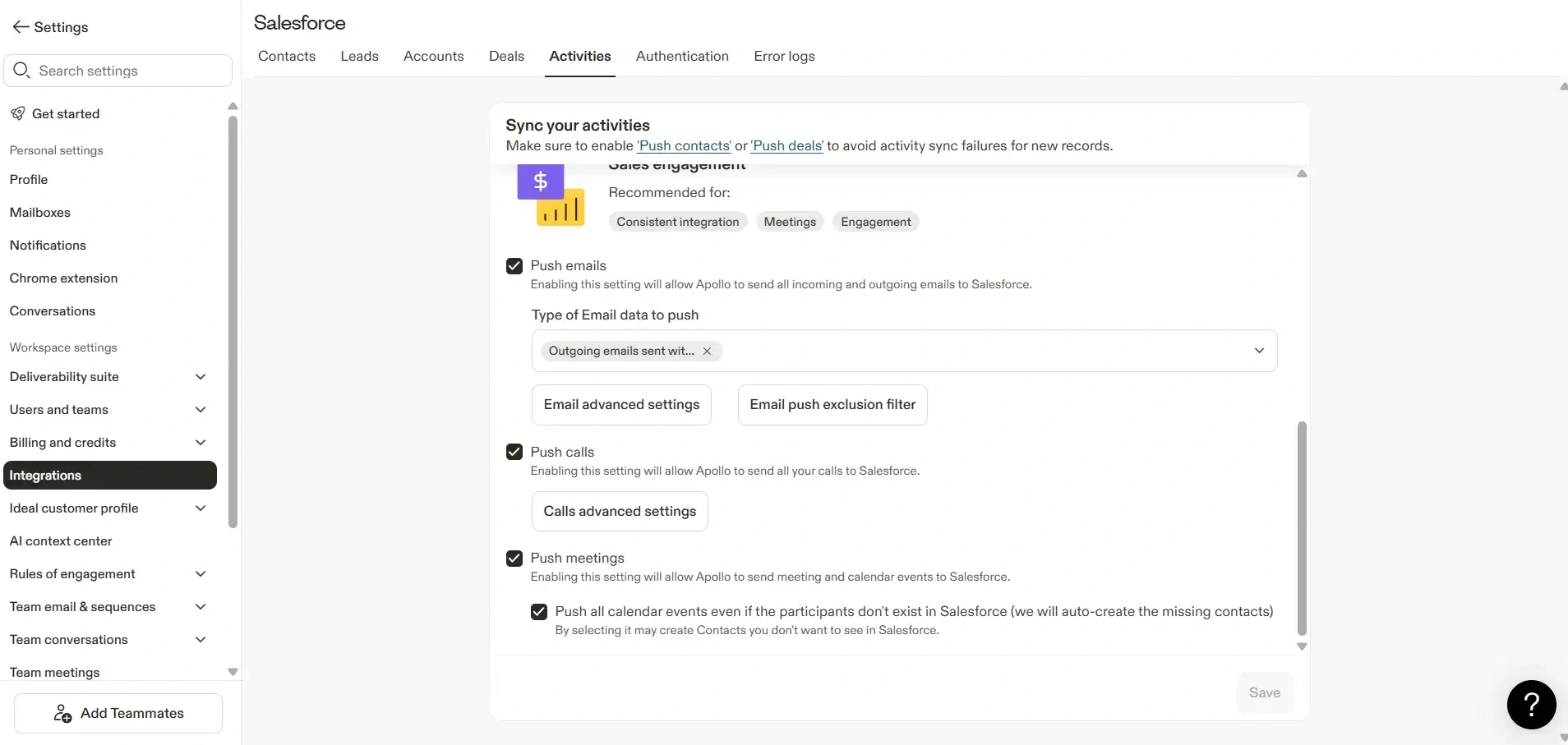Image resolution: width=1568 pixels, height=745 pixels.
Task: Uncheck the Push emails checkbox
Action: click(514, 266)
